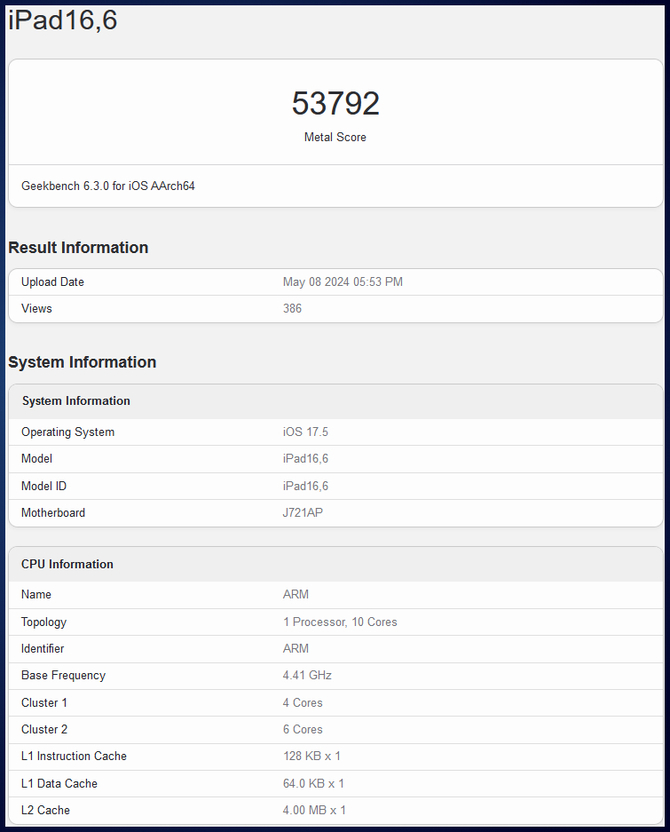Click the L2 Cache row label

tap(46, 810)
